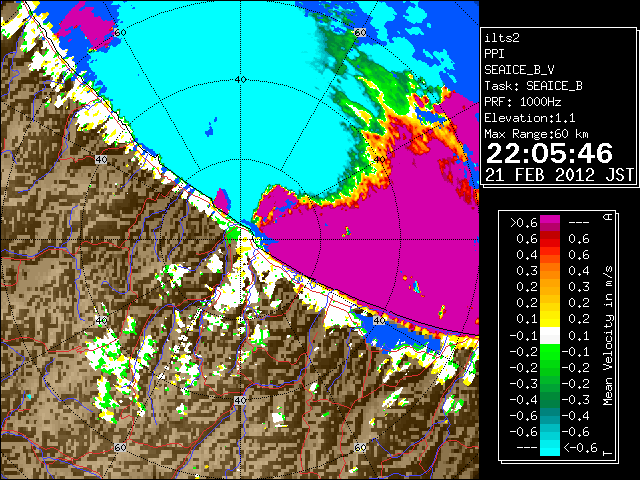Click the 40 km ring label north of radar
640x480 pixels.
(240, 79)
